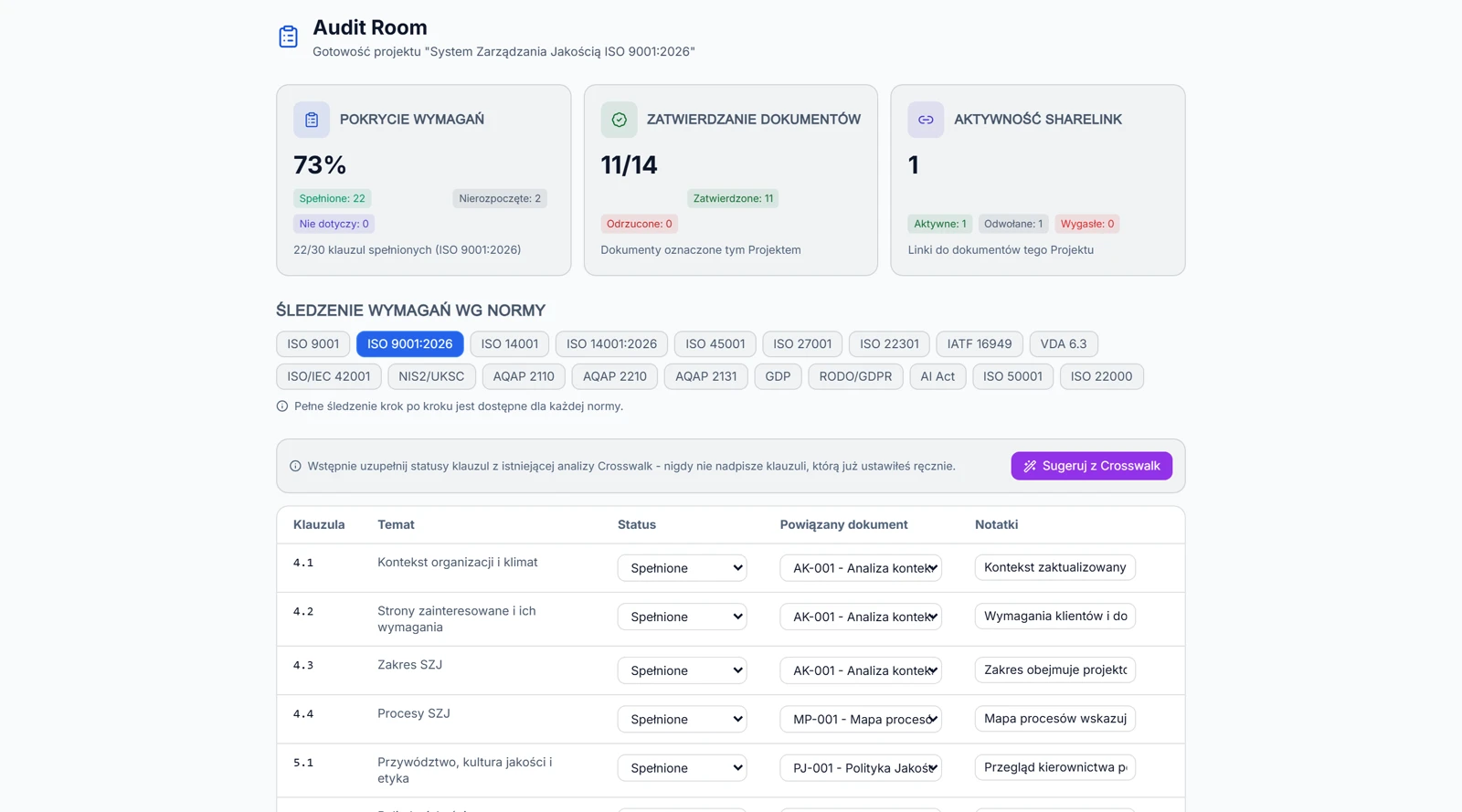Open the AQAP 2210 tab
The height and width of the screenshot is (812, 1462).
(x=615, y=376)
